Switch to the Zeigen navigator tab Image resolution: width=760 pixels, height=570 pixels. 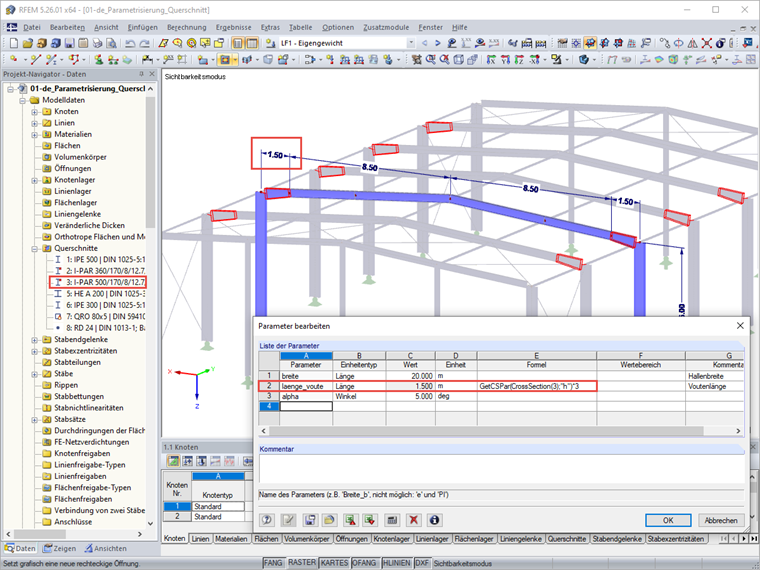pos(59,548)
